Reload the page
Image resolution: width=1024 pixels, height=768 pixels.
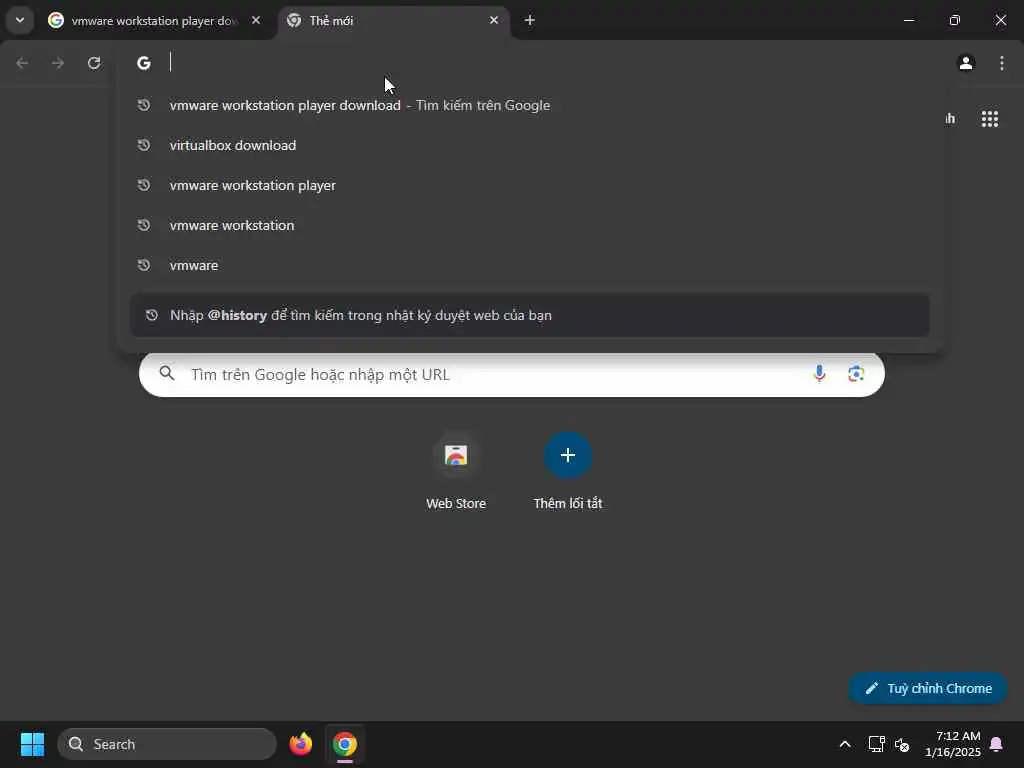[x=94, y=63]
